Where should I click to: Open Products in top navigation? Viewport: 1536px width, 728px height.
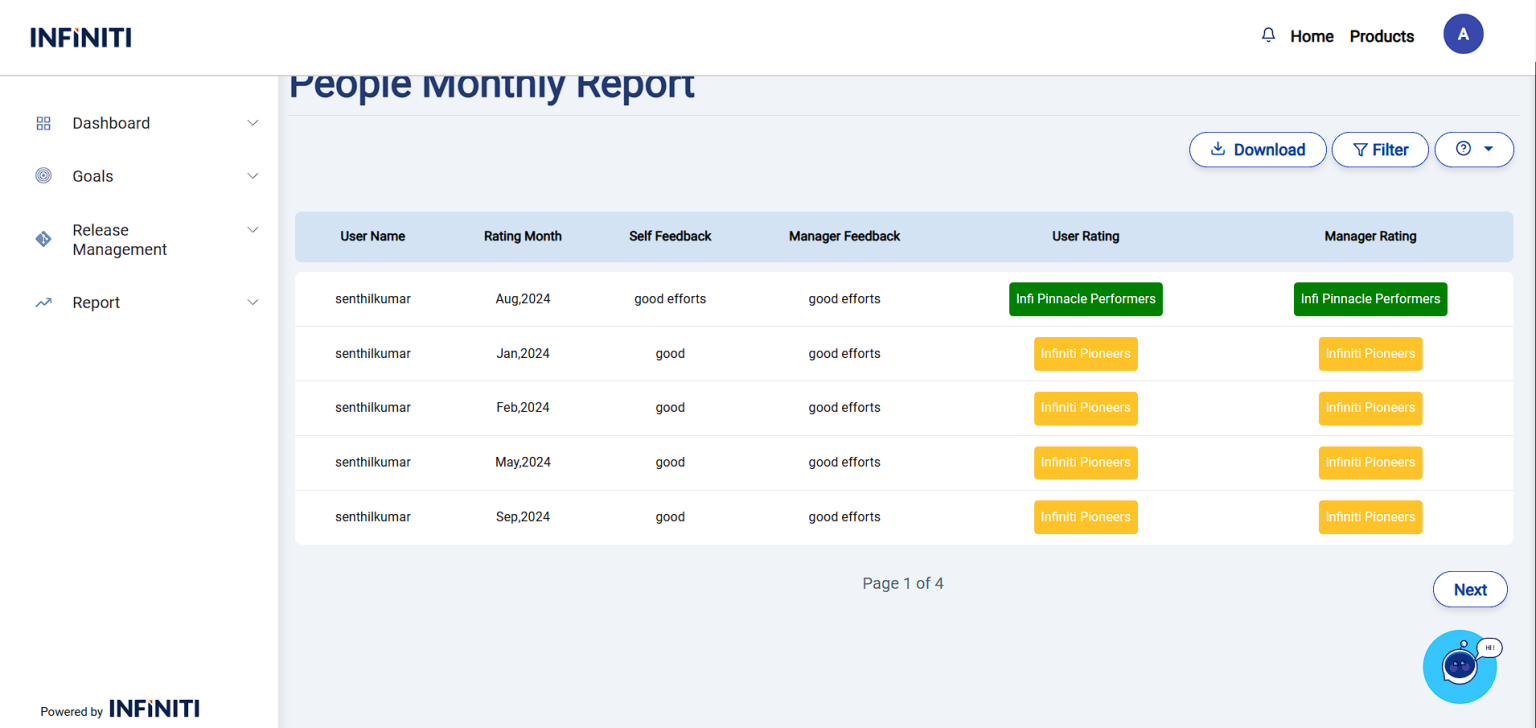1381,36
